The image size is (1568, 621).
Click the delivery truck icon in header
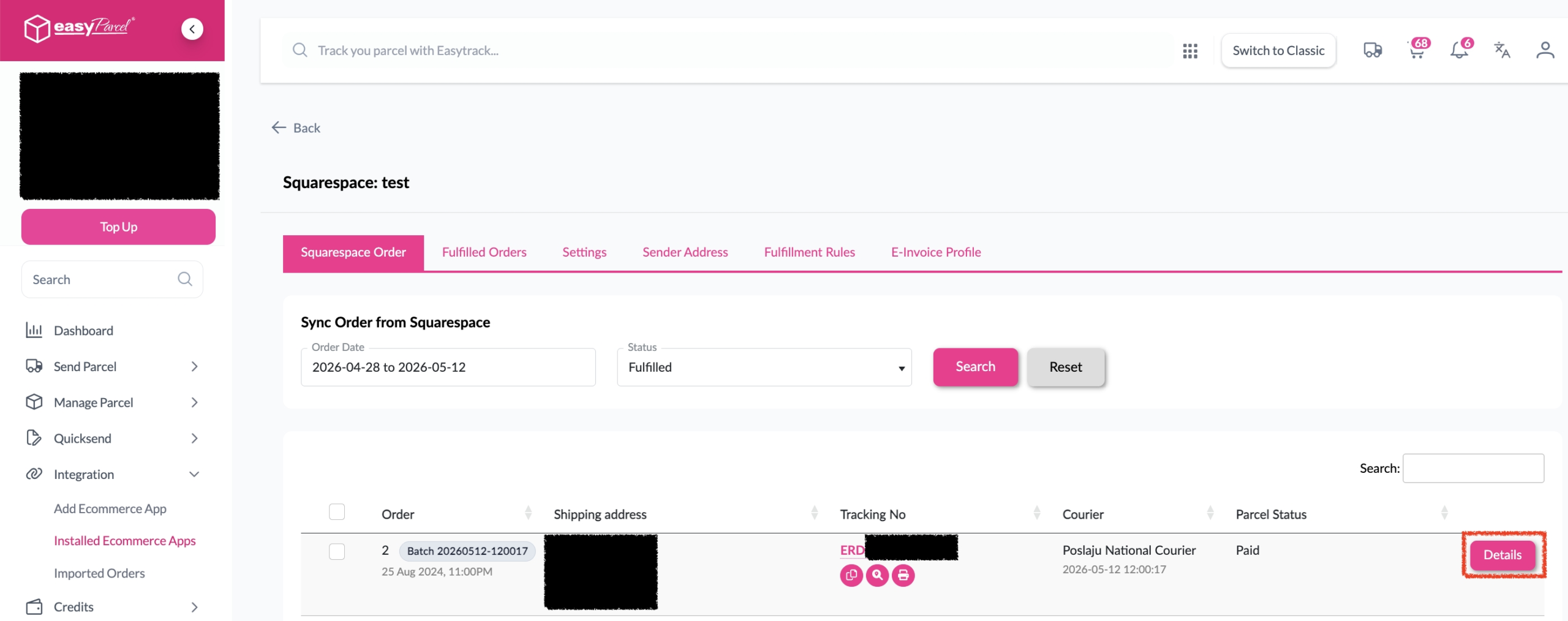point(1373,50)
